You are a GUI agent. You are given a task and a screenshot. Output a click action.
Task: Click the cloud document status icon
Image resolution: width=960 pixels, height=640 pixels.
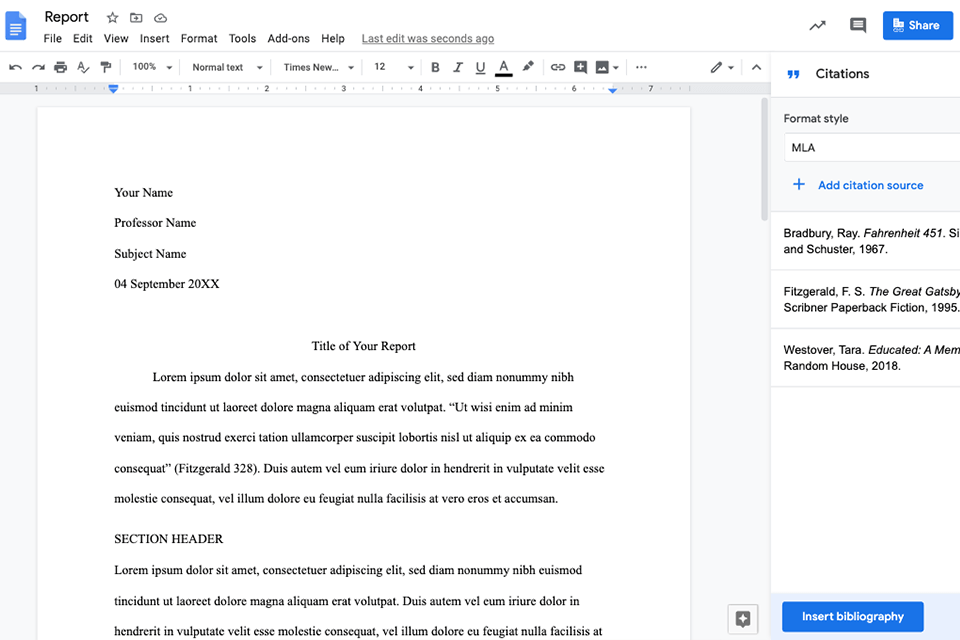point(160,18)
